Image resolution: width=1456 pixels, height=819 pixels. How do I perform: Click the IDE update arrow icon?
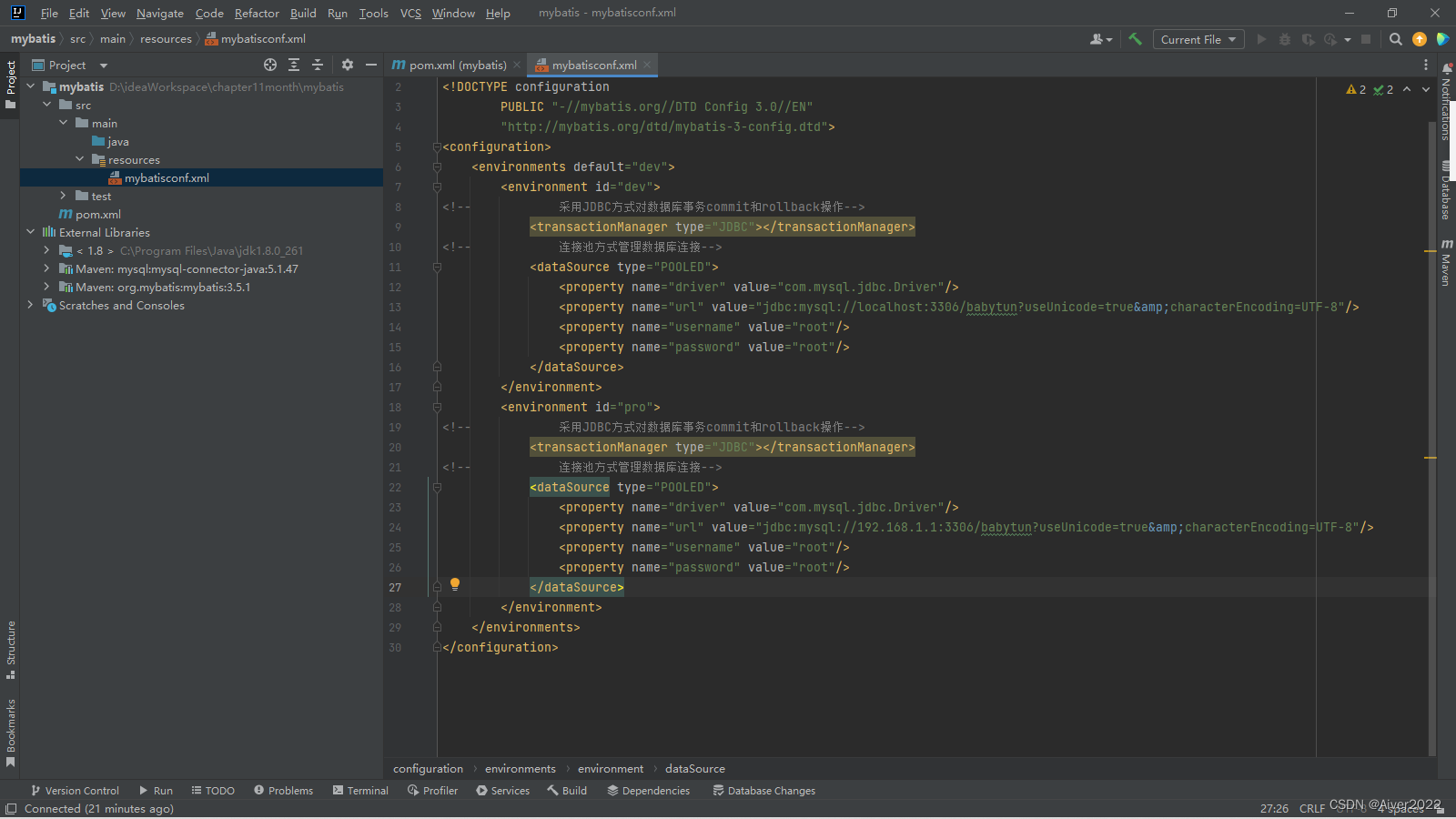coord(1419,39)
